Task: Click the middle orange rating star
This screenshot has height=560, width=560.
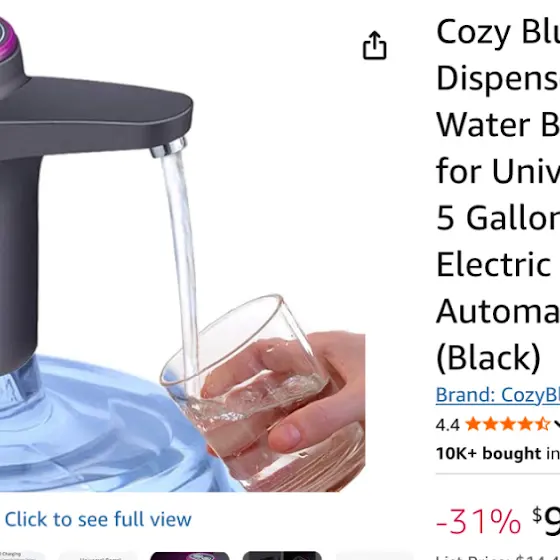Action: pos(508,424)
